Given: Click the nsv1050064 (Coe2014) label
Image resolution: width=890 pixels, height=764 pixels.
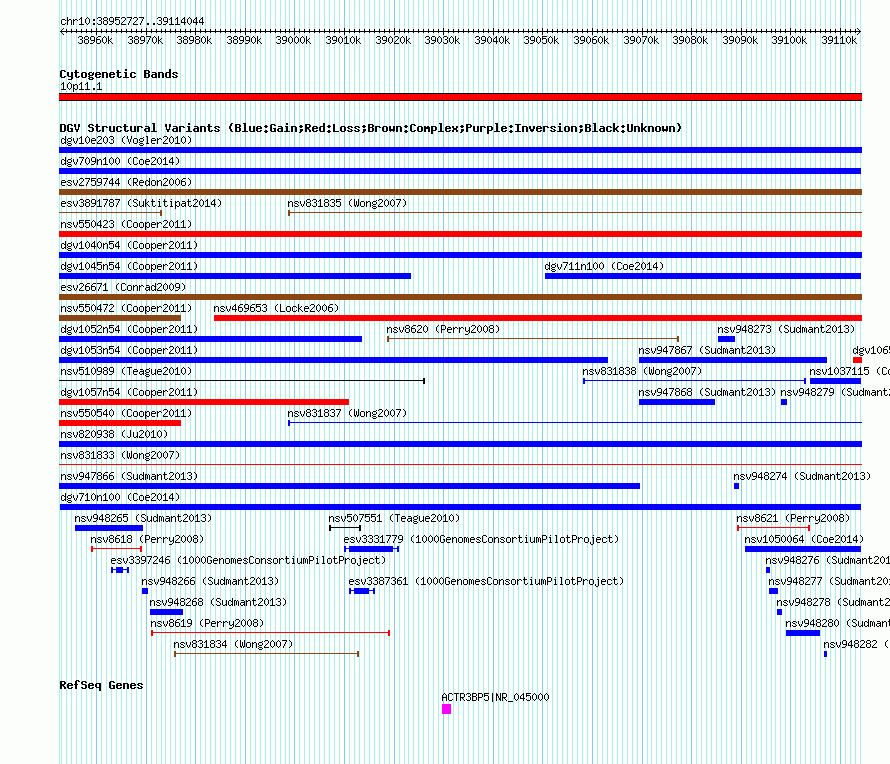Looking at the screenshot, I should (x=804, y=539).
